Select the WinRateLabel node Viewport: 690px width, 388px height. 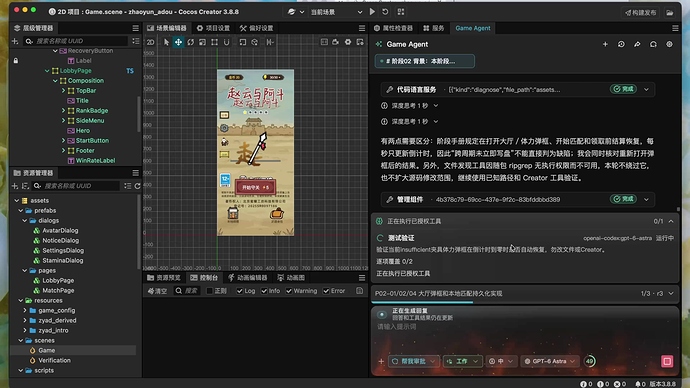tap(95, 161)
